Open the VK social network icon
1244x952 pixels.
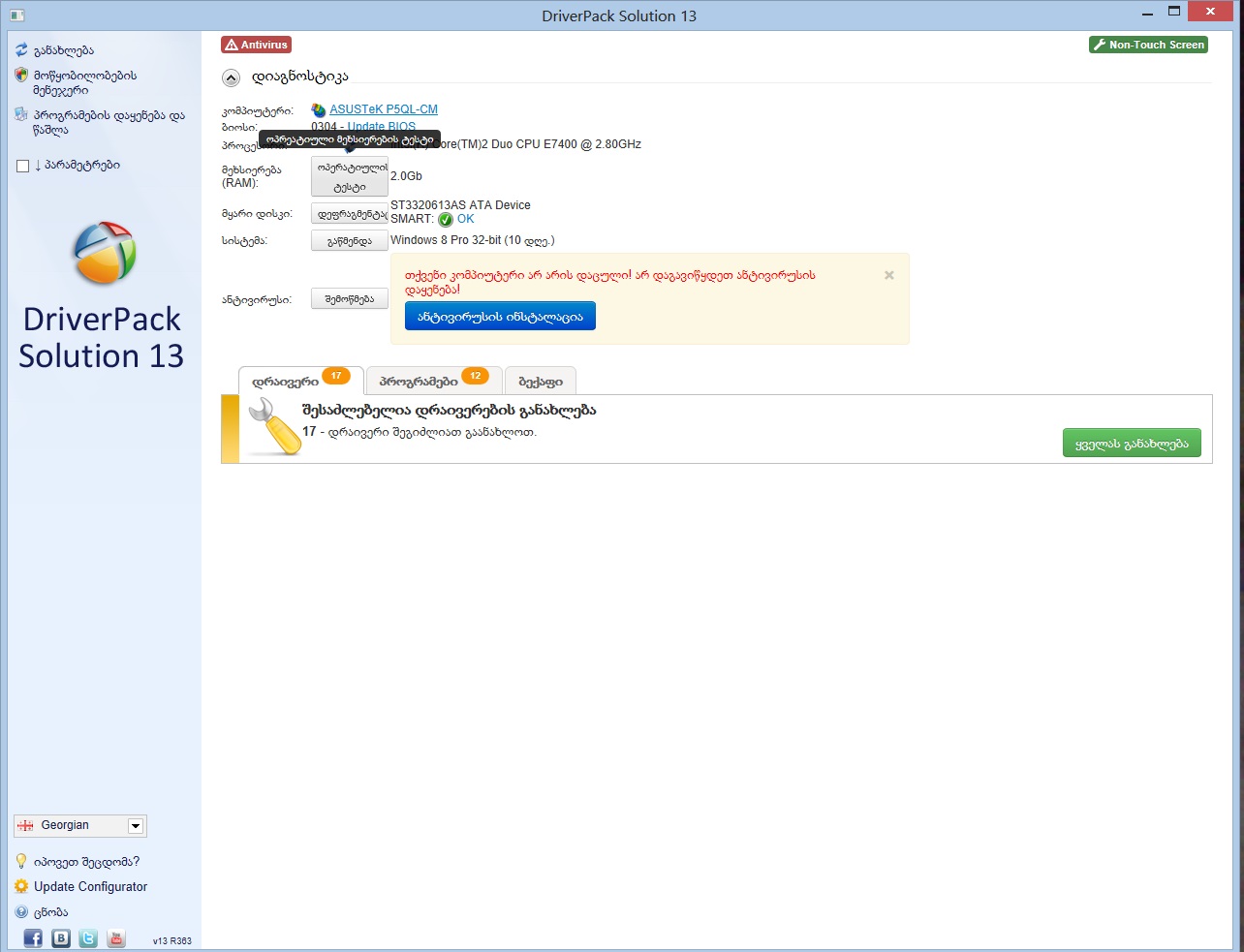61,937
